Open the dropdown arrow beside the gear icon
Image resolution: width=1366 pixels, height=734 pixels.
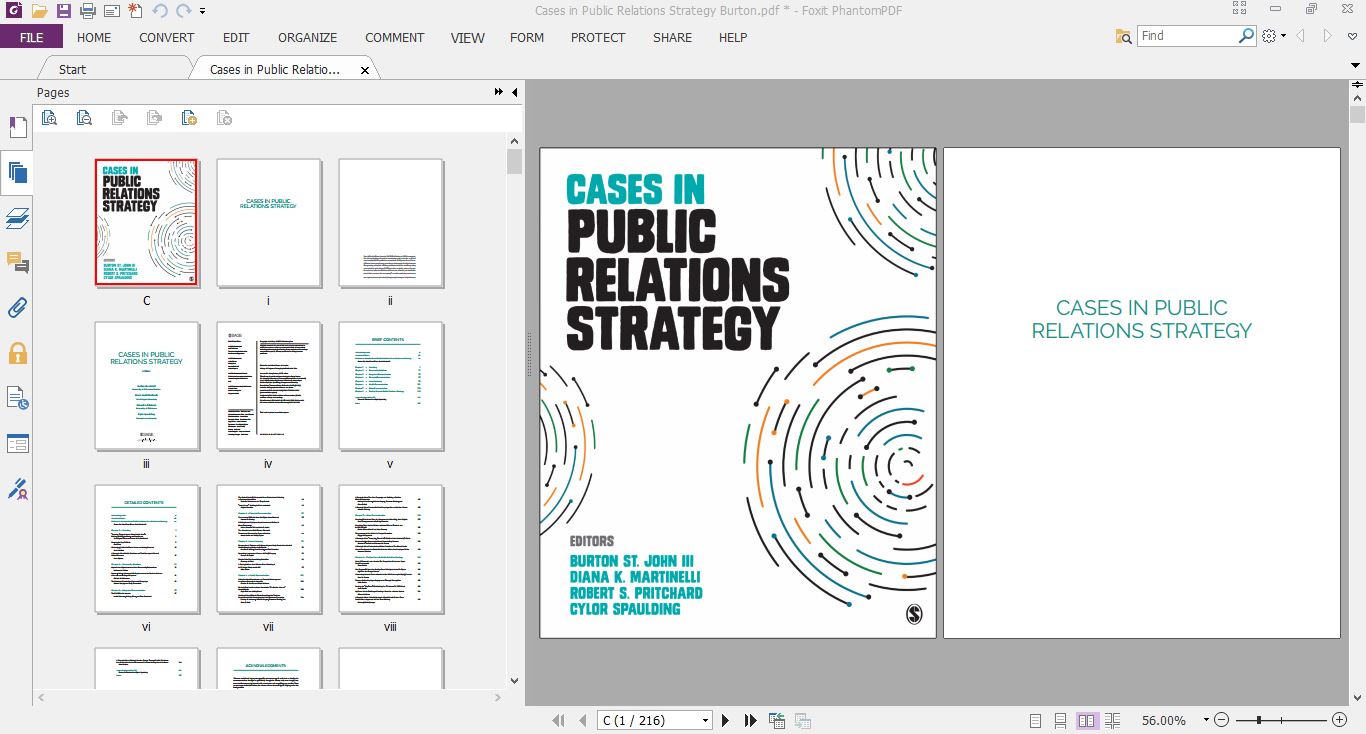[1283, 37]
